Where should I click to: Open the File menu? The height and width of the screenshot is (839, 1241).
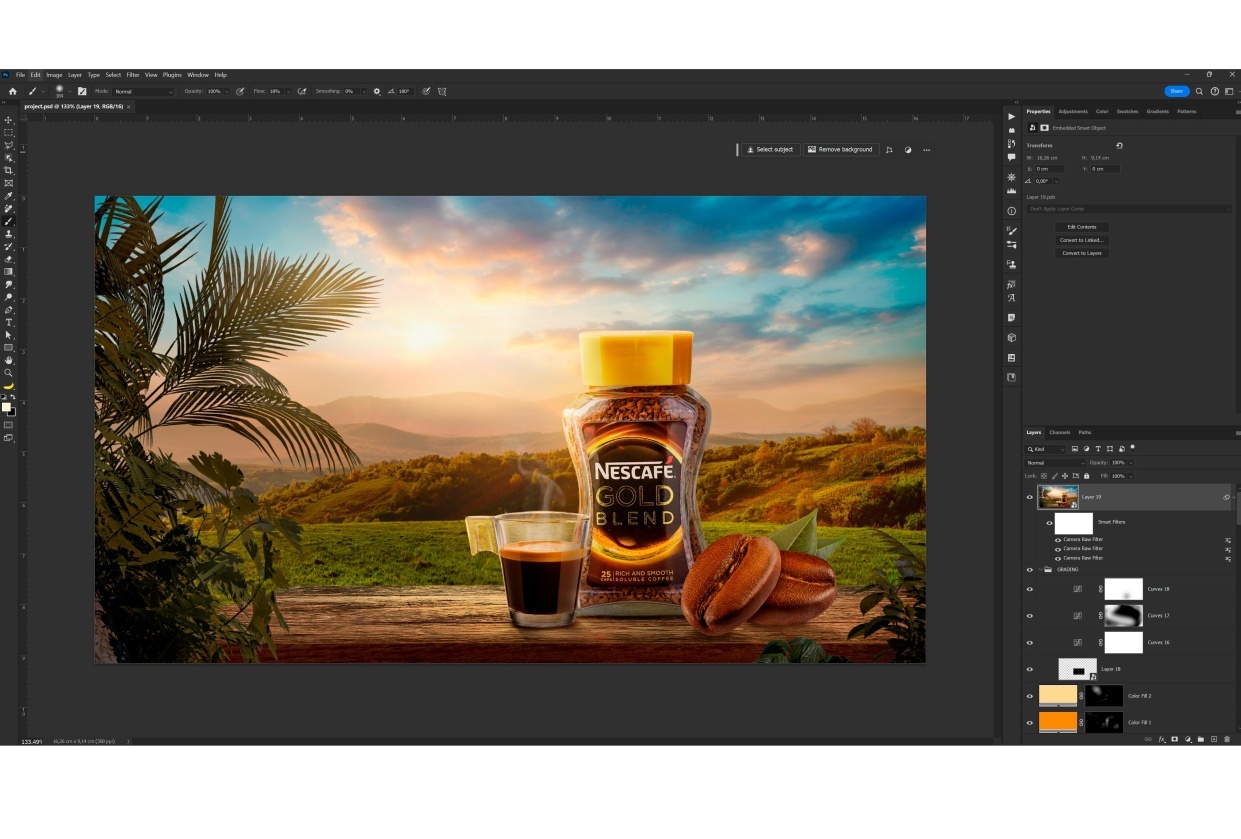point(20,75)
